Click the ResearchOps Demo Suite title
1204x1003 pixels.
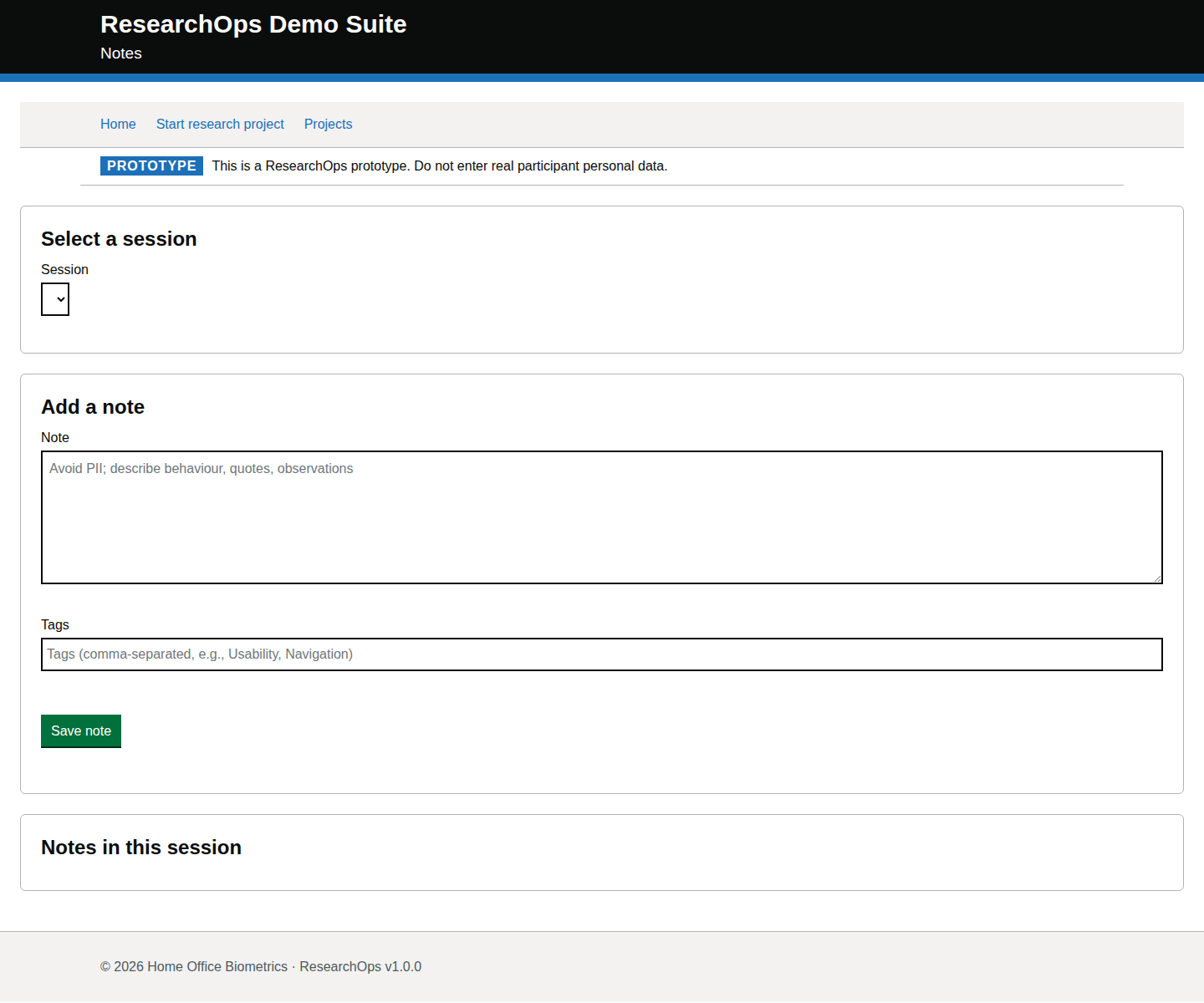tap(253, 24)
